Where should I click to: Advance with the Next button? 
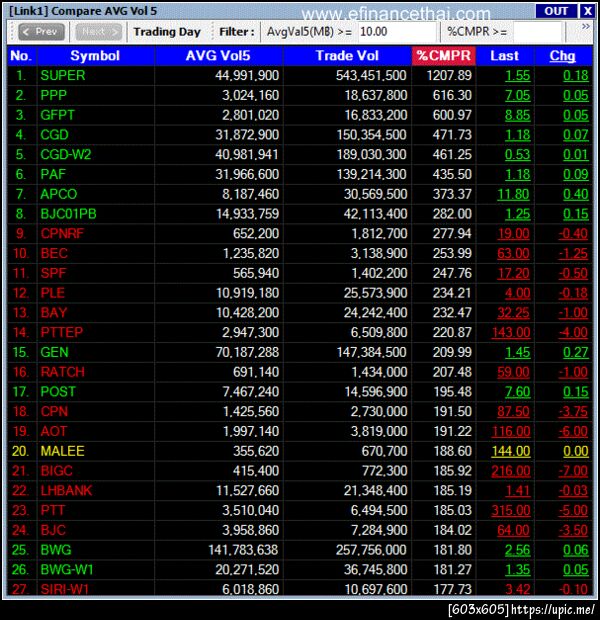99,32
